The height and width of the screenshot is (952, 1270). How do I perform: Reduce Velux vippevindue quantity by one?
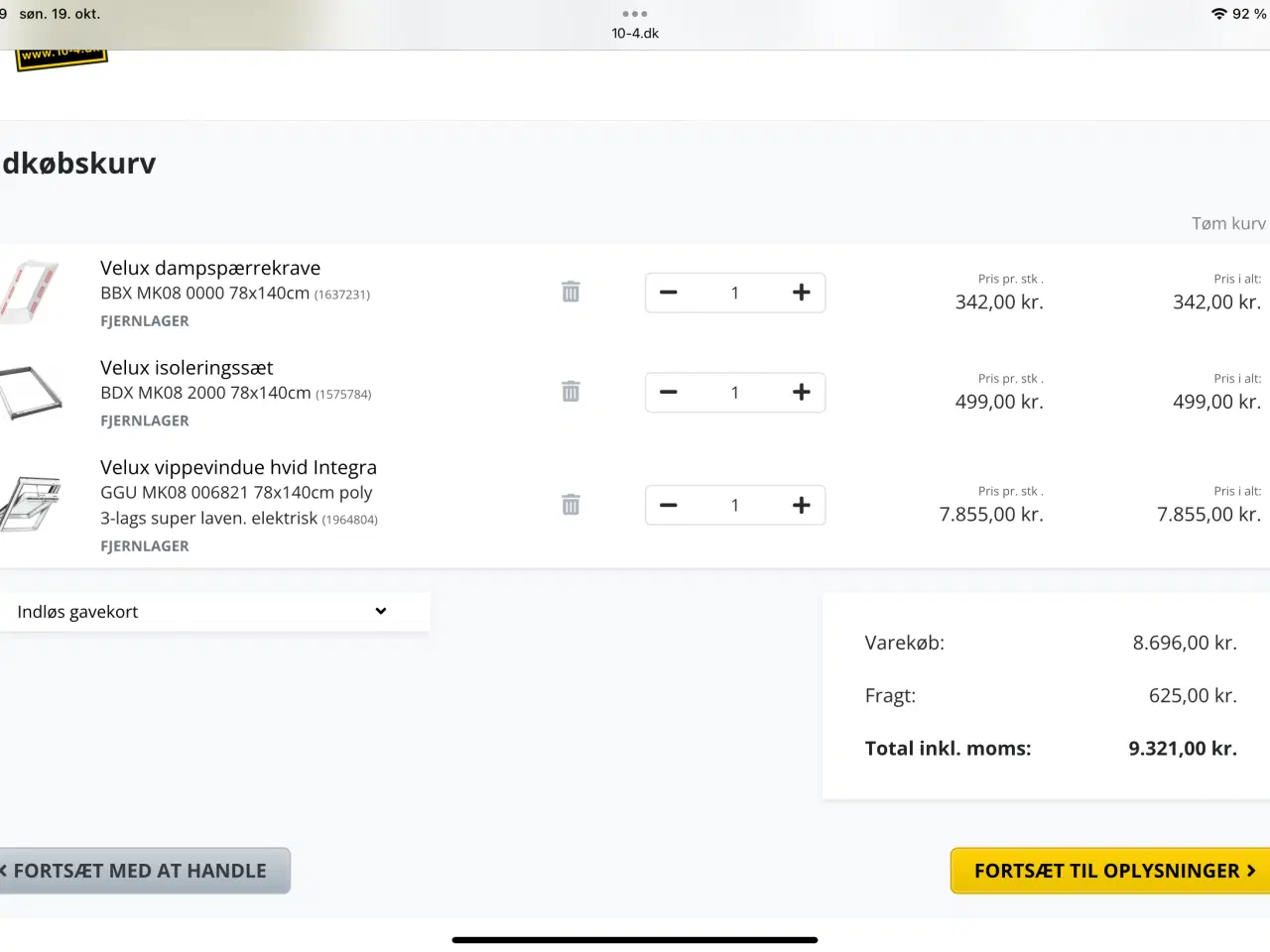click(x=669, y=506)
